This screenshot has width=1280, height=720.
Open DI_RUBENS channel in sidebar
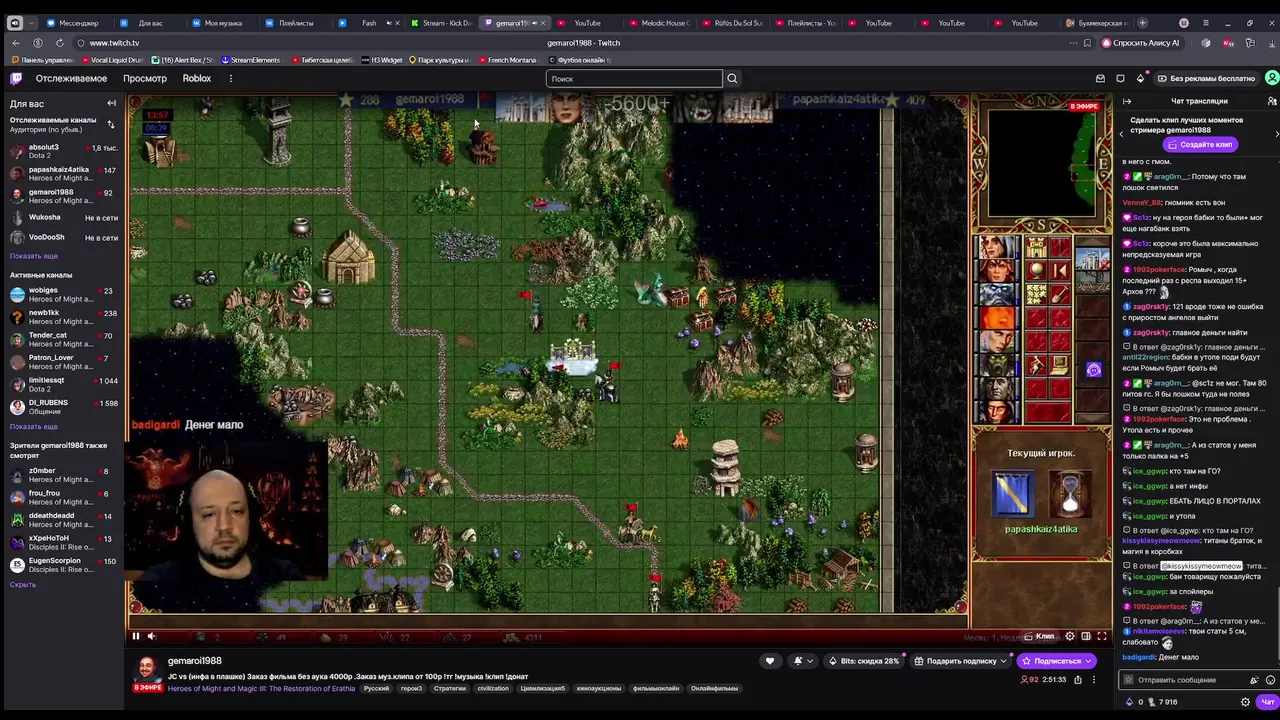63,407
